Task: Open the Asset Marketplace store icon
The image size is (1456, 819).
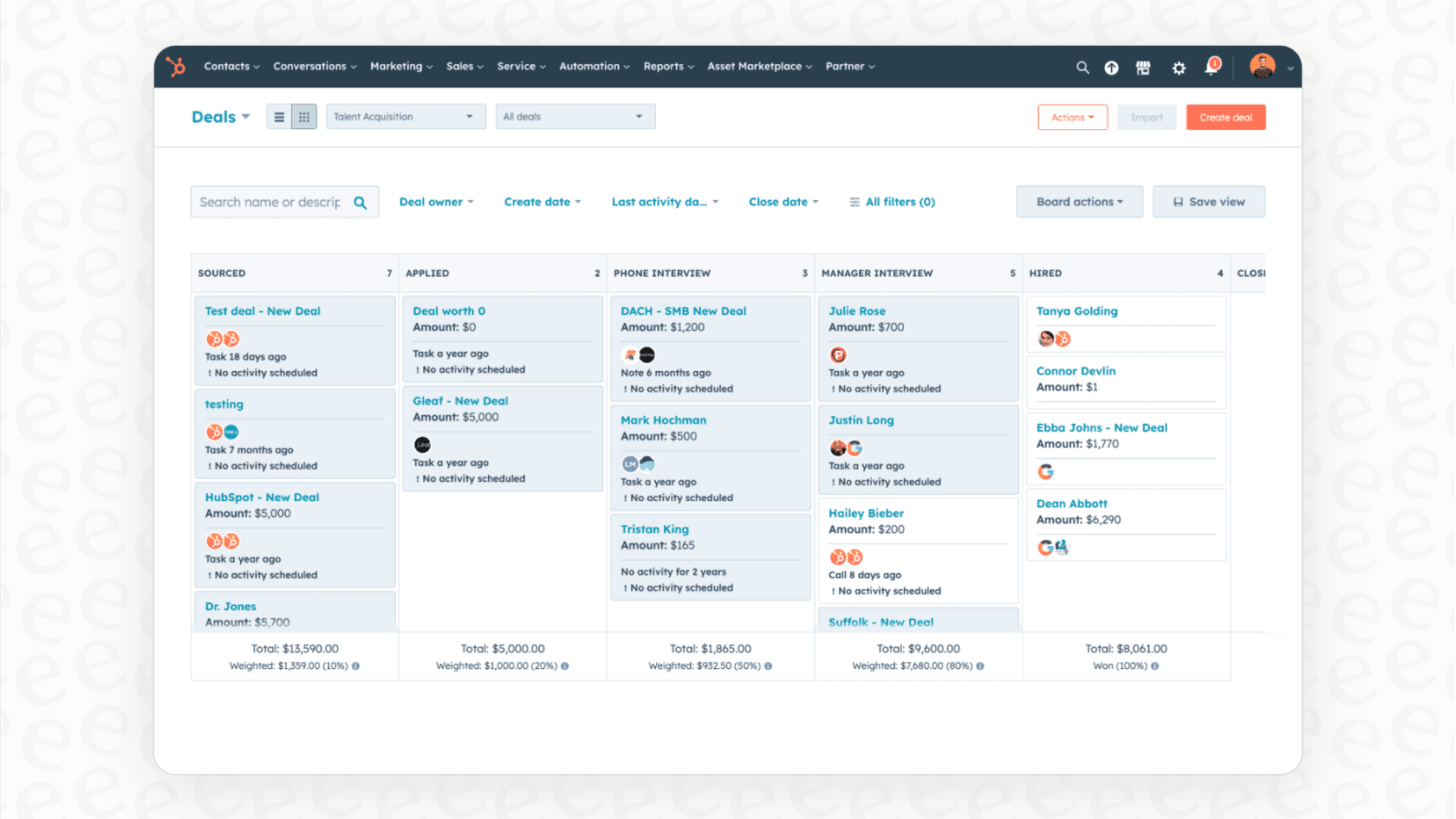Action: (1143, 67)
